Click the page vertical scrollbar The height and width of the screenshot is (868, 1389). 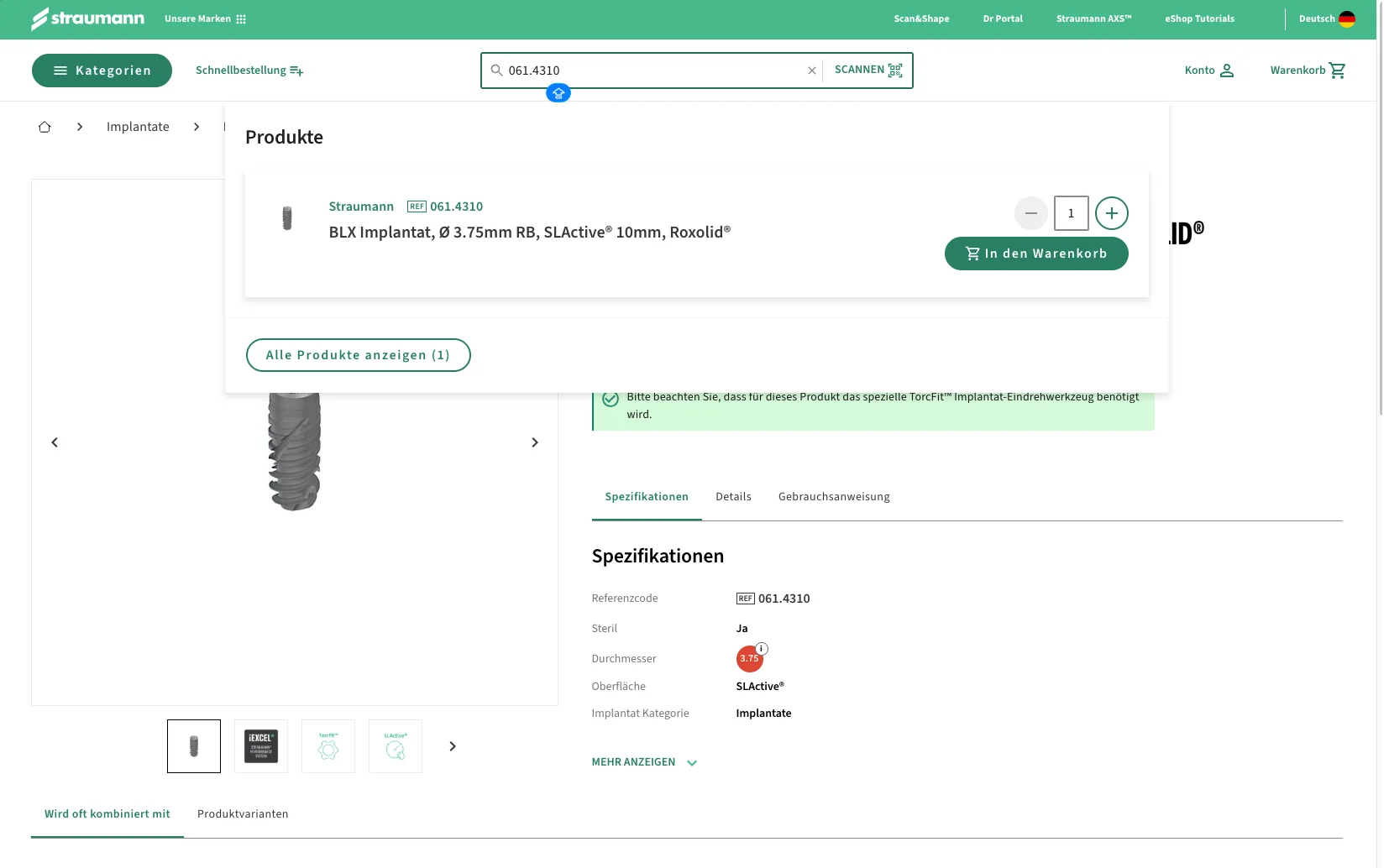[x=1381, y=210]
